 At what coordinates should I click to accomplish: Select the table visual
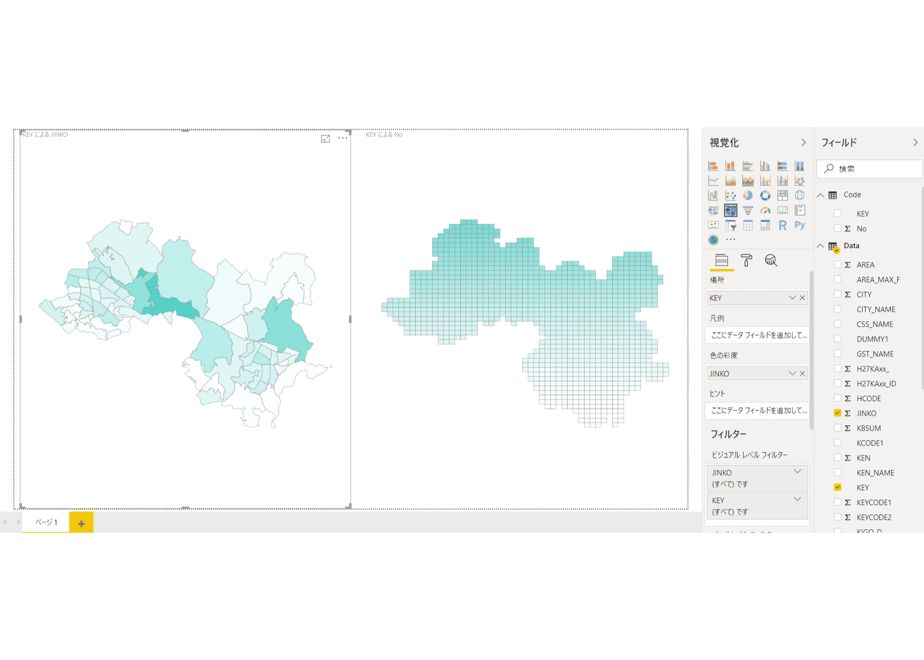[748, 225]
